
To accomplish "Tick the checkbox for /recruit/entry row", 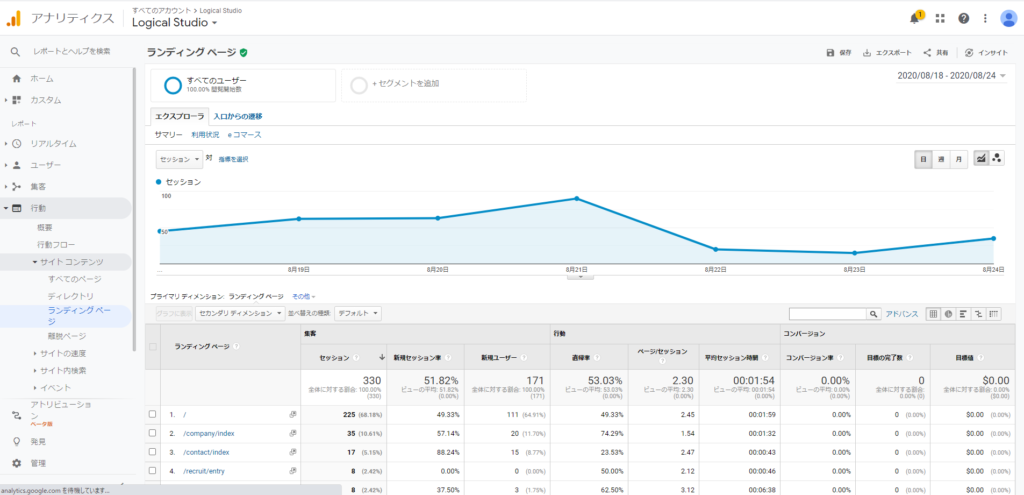I will pyautogui.click(x=152, y=471).
